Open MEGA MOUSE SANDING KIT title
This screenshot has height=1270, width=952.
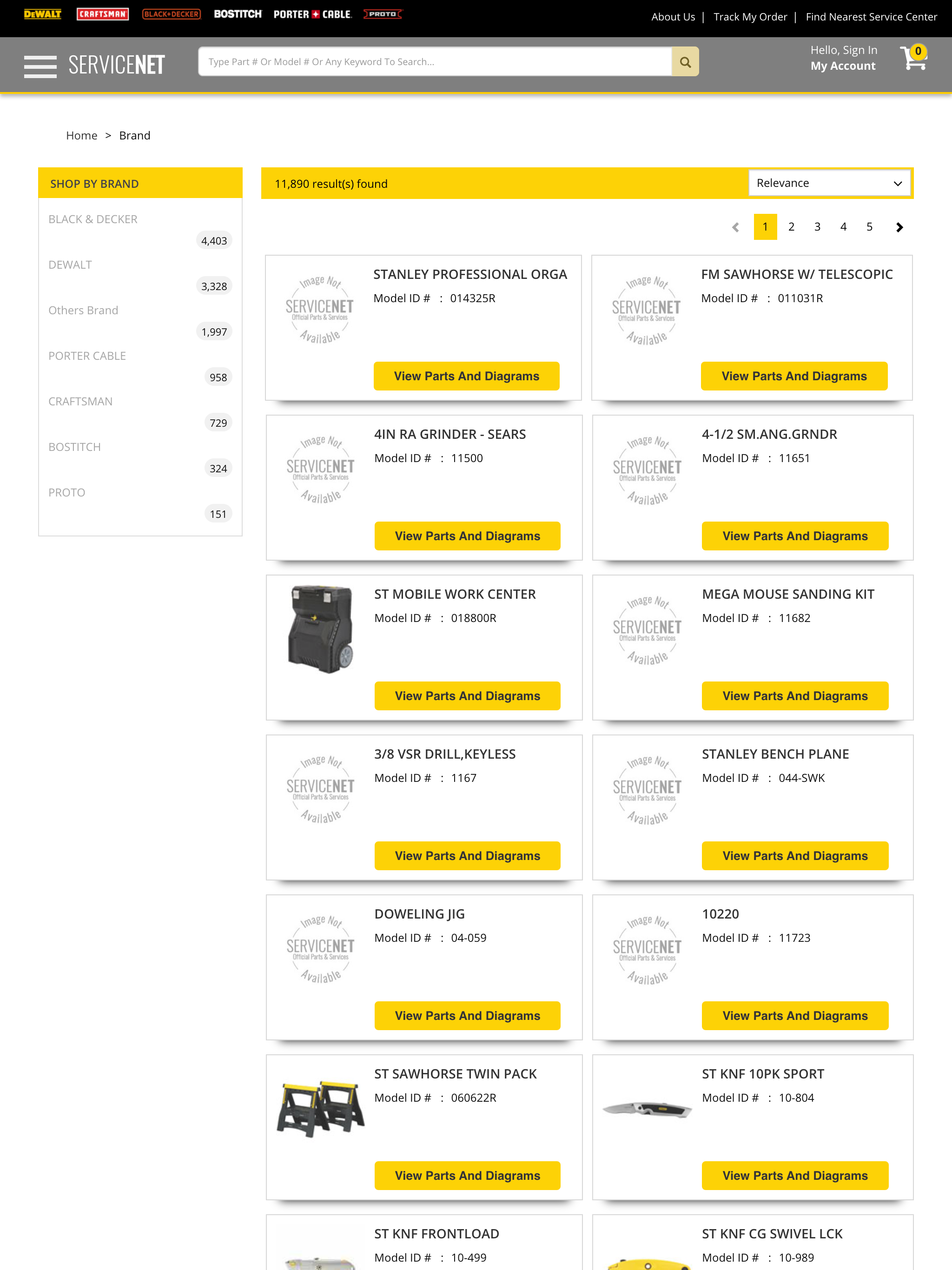click(788, 594)
